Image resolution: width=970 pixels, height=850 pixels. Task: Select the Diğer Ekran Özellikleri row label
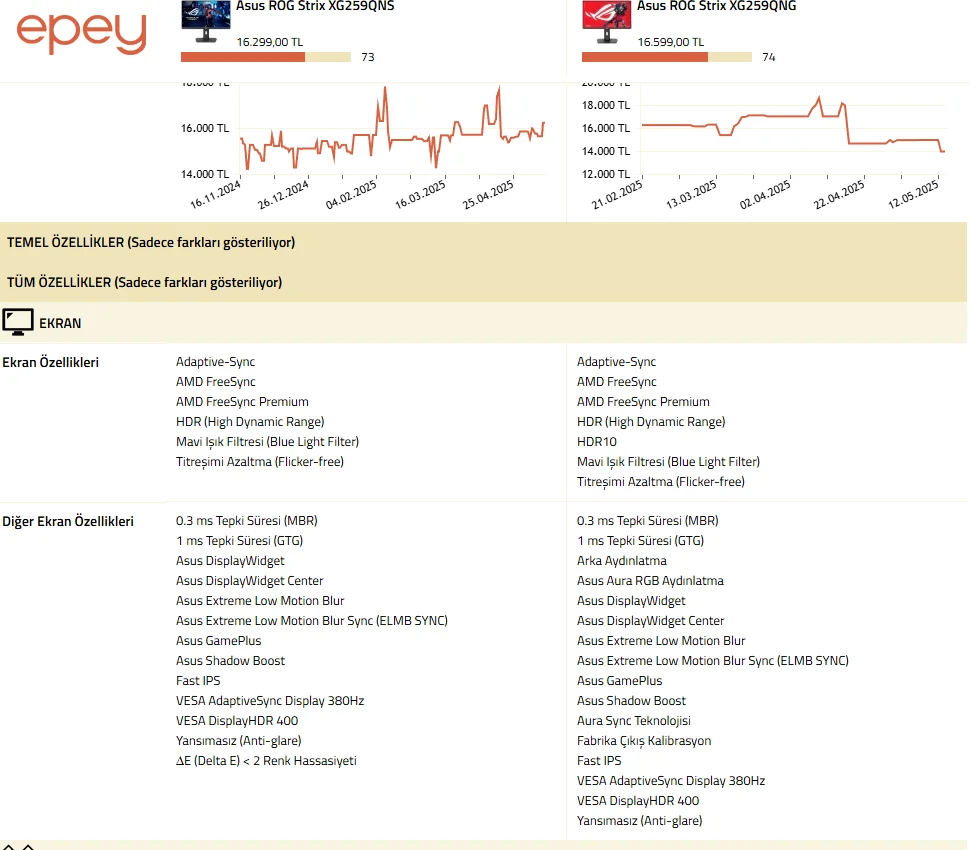point(68,522)
